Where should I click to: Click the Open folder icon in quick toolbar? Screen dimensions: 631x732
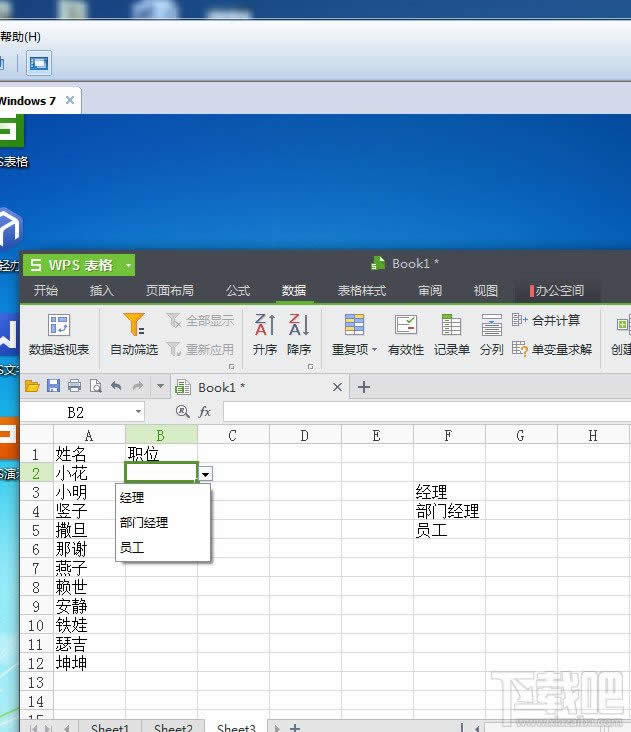click(x=32, y=386)
